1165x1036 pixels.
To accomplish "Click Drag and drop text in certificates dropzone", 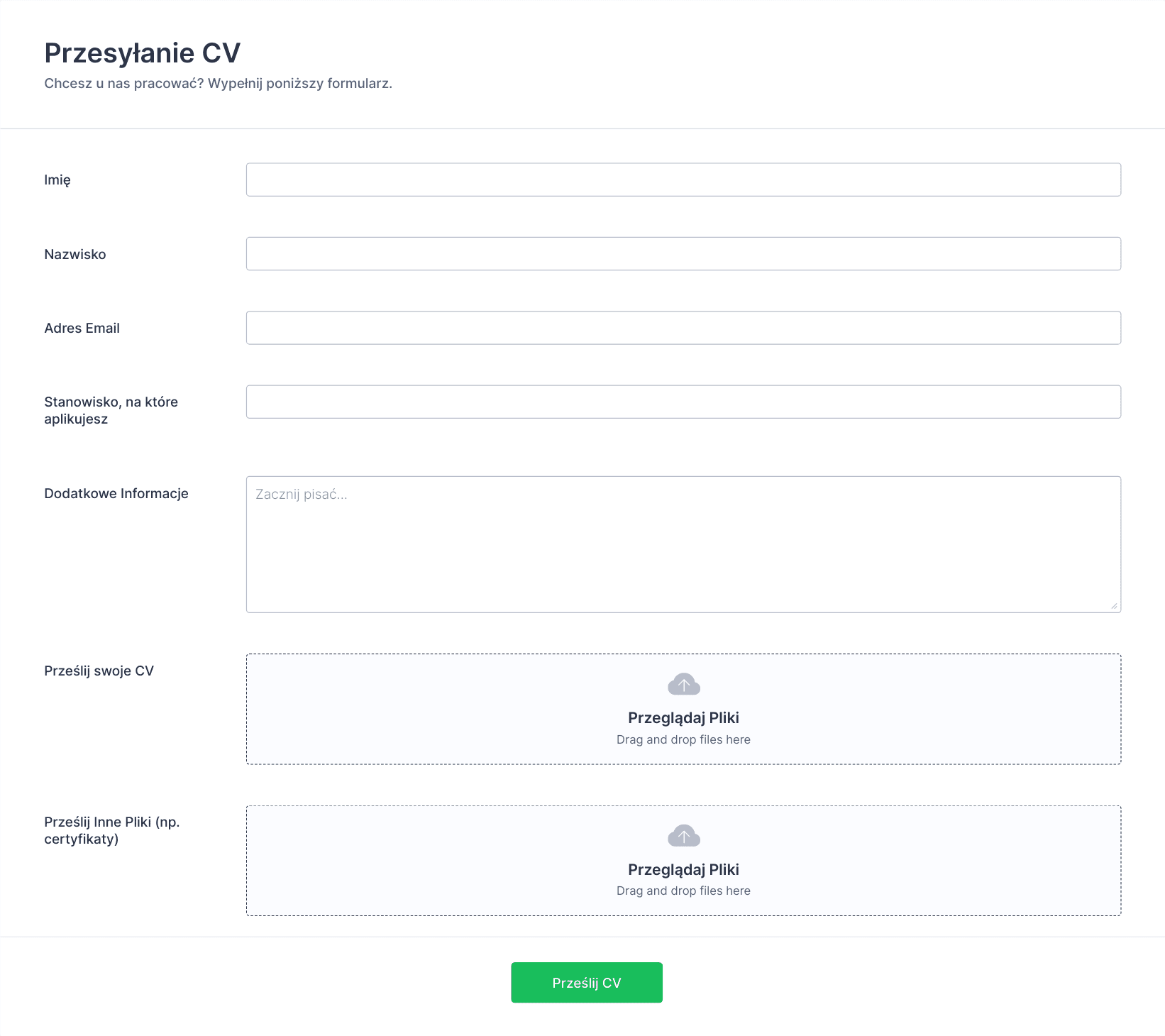I will (x=683, y=891).
